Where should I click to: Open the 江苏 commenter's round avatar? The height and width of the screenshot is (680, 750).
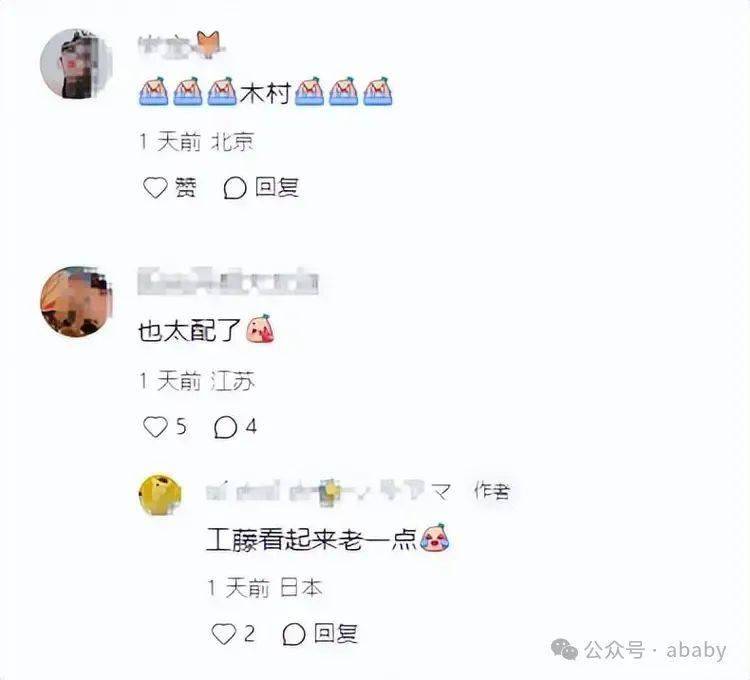[76, 302]
